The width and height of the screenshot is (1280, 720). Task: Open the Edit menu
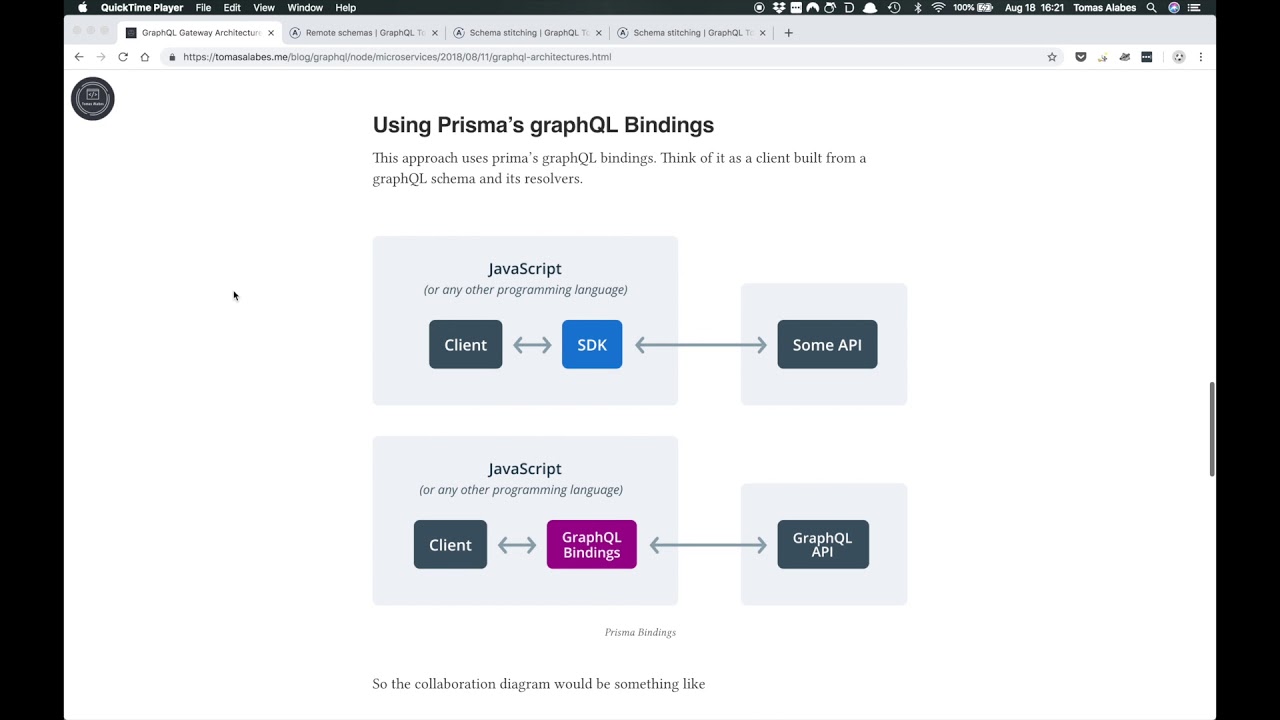click(x=232, y=7)
